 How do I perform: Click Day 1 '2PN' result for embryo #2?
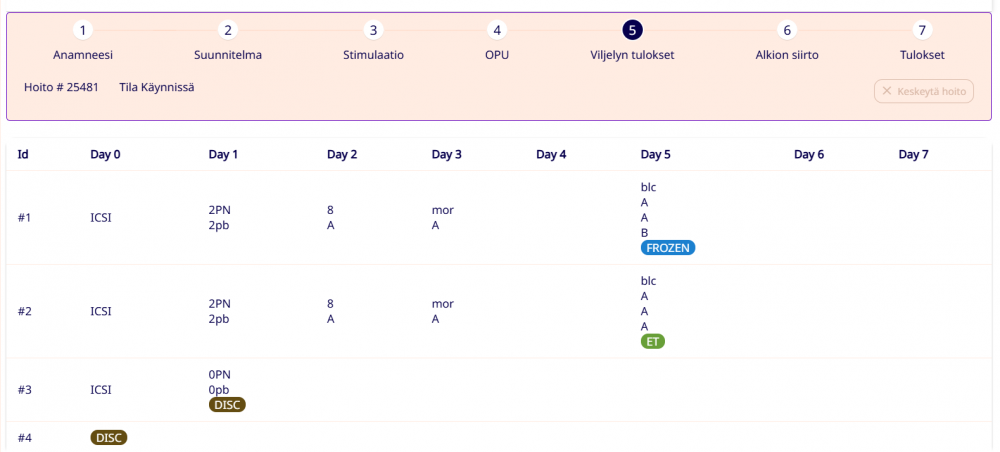pos(220,303)
